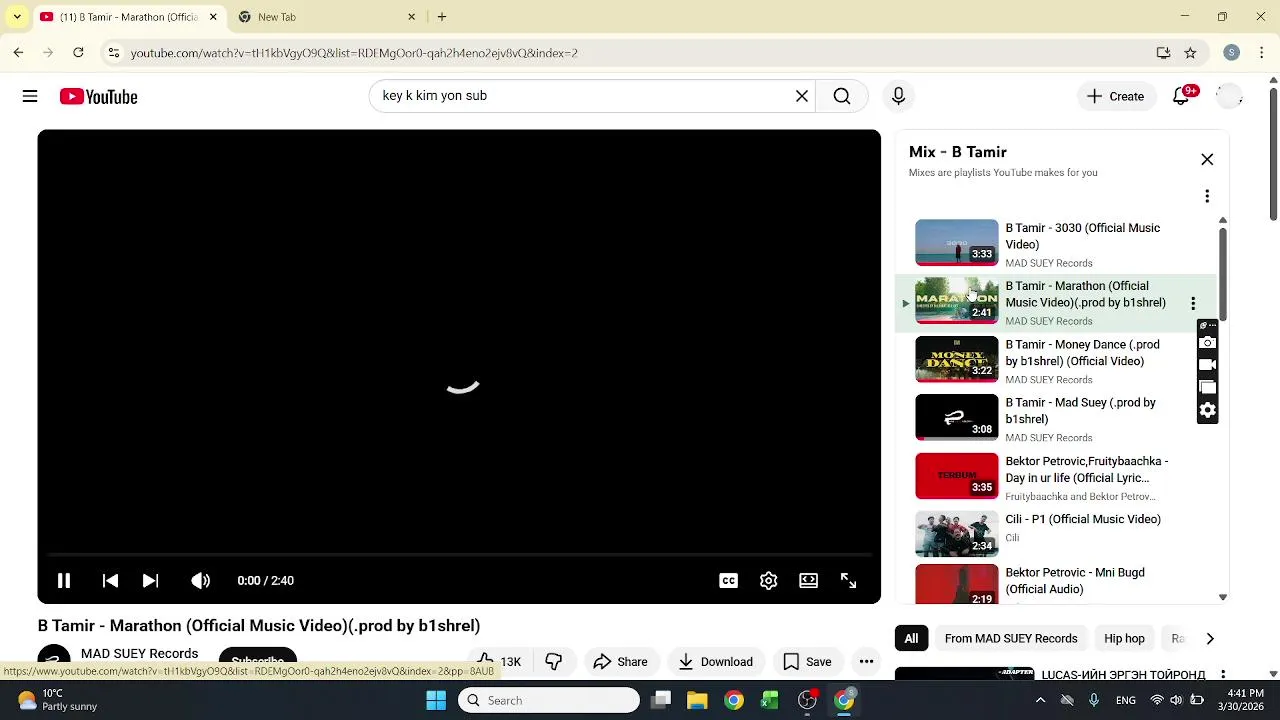
Task: Open the Chrome profile avatar
Action: pyautogui.click(x=1232, y=52)
